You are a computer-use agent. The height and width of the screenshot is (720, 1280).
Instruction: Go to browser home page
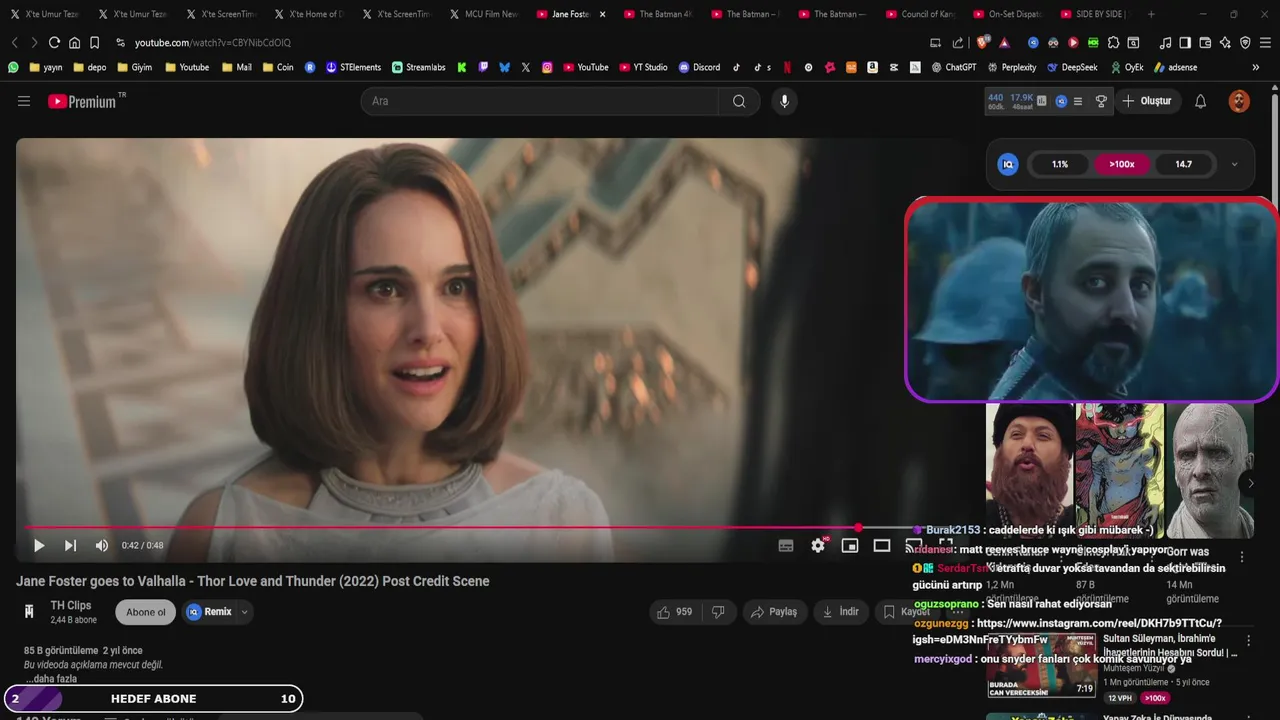pyautogui.click(x=74, y=43)
